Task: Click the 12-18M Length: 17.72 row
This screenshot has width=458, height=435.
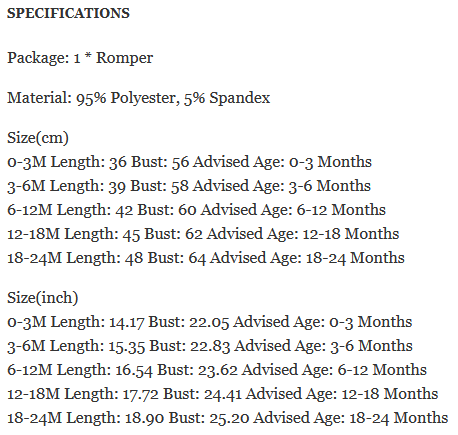Action: coord(222,394)
